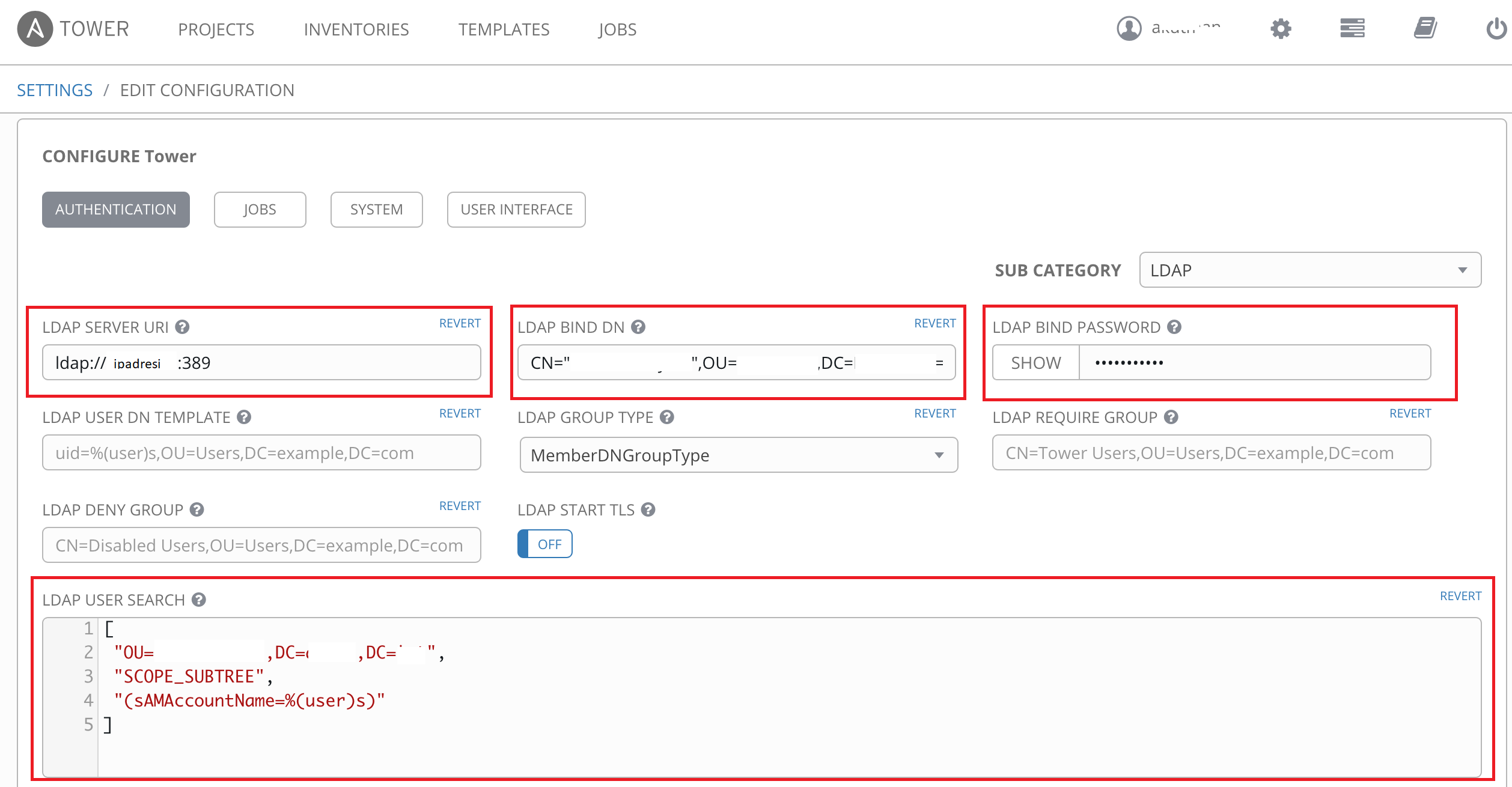Show help for LDAP User Search
The image size is (1512, 787).
pyautogui.click(x=199, y=600)
